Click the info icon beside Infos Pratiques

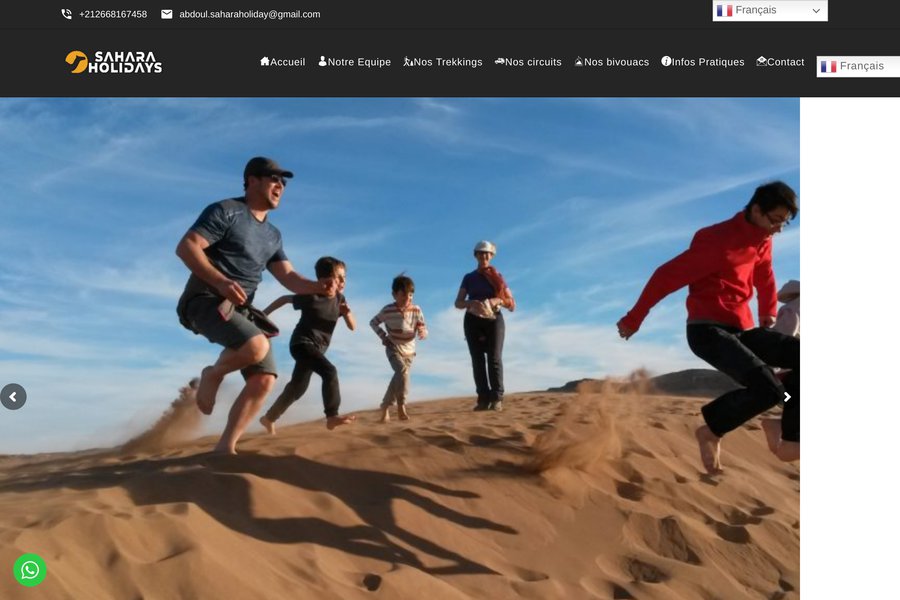coord(666,61)
